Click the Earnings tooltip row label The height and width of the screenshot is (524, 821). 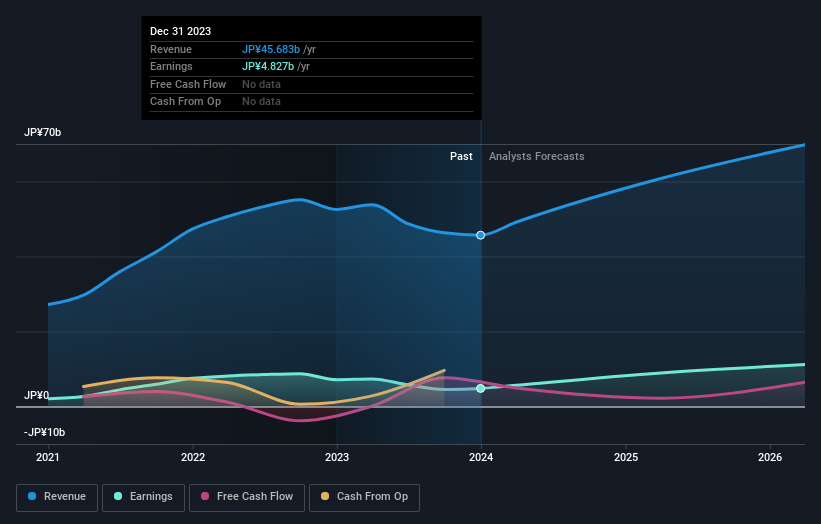click(171, 66)
